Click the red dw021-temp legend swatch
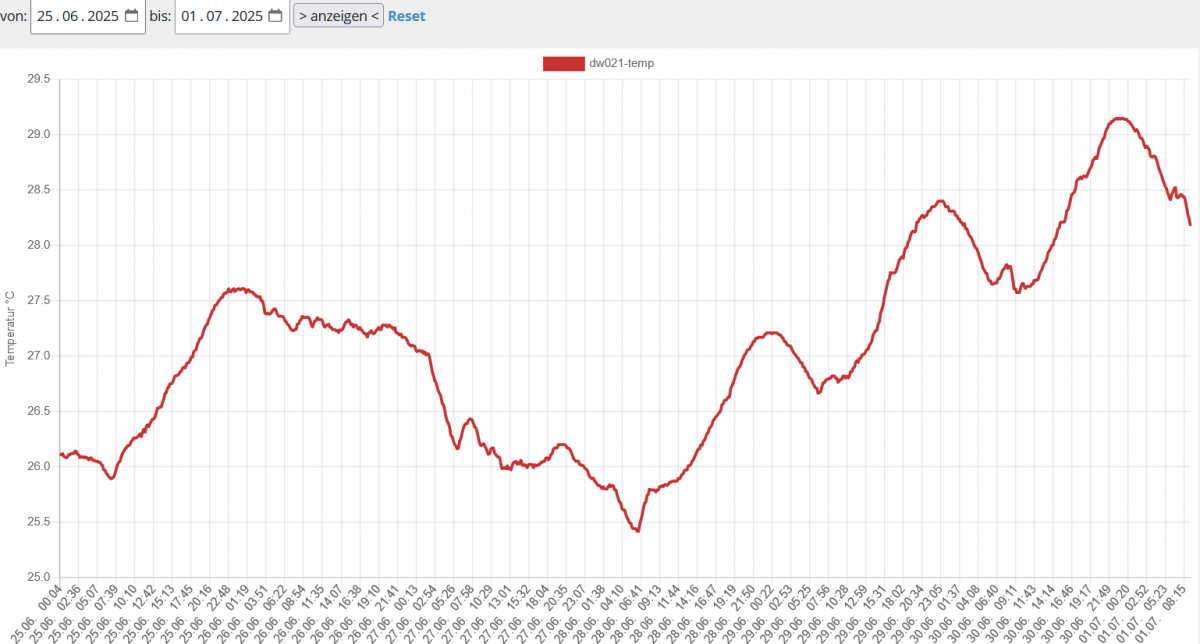This screenshot has width=1200, height=644. [563, 63]
